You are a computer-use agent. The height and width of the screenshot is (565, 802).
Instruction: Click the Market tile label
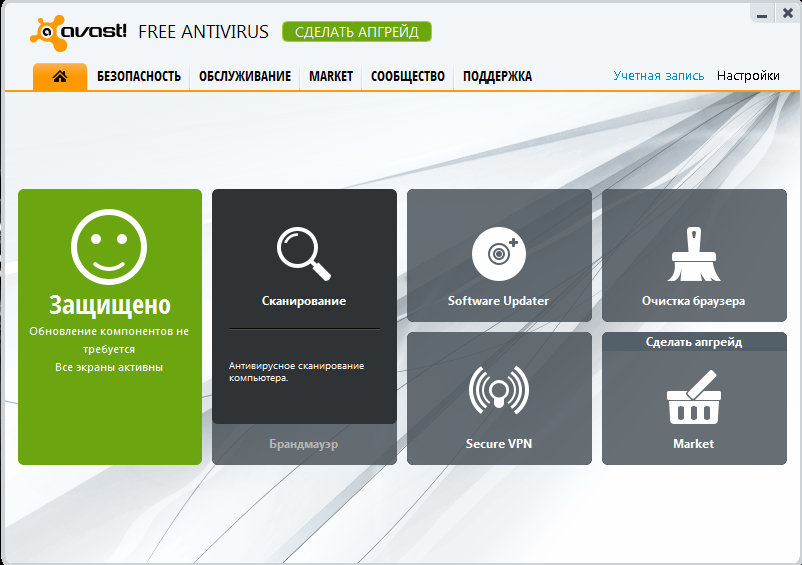click(x=694, y=444)
